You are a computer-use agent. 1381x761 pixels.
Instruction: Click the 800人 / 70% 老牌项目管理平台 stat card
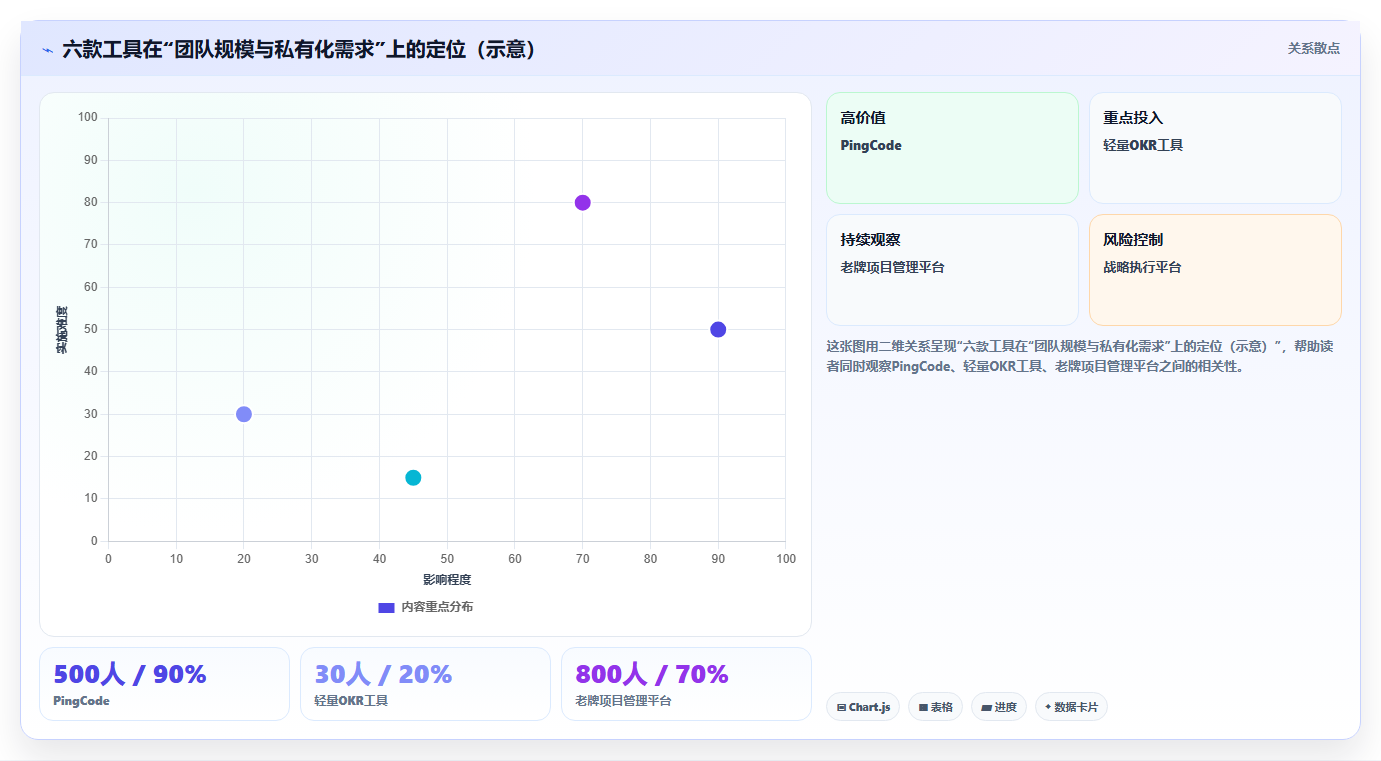click(686, 684)
